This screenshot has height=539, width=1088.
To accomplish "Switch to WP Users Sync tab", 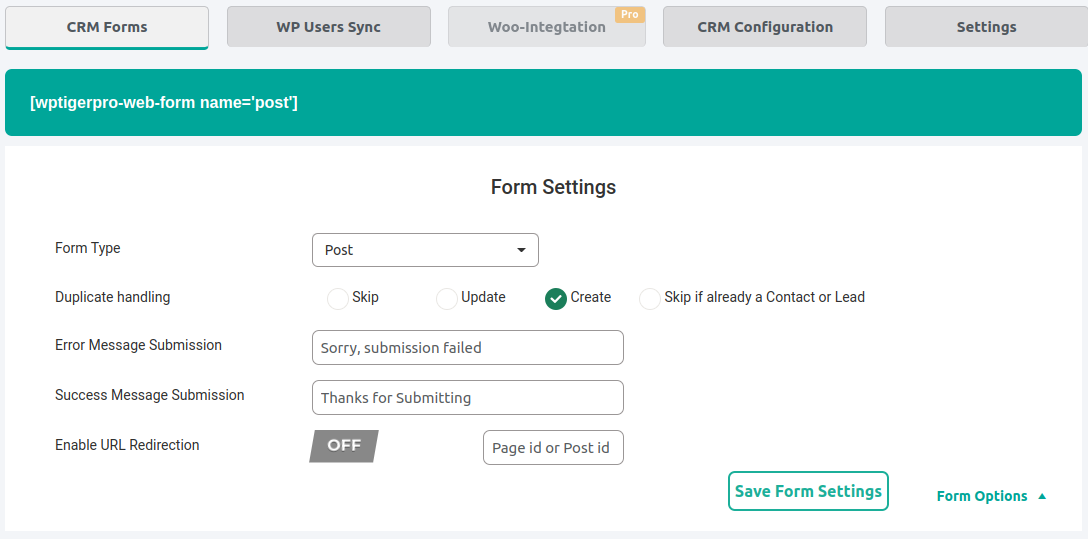I will tap(329, 27).
